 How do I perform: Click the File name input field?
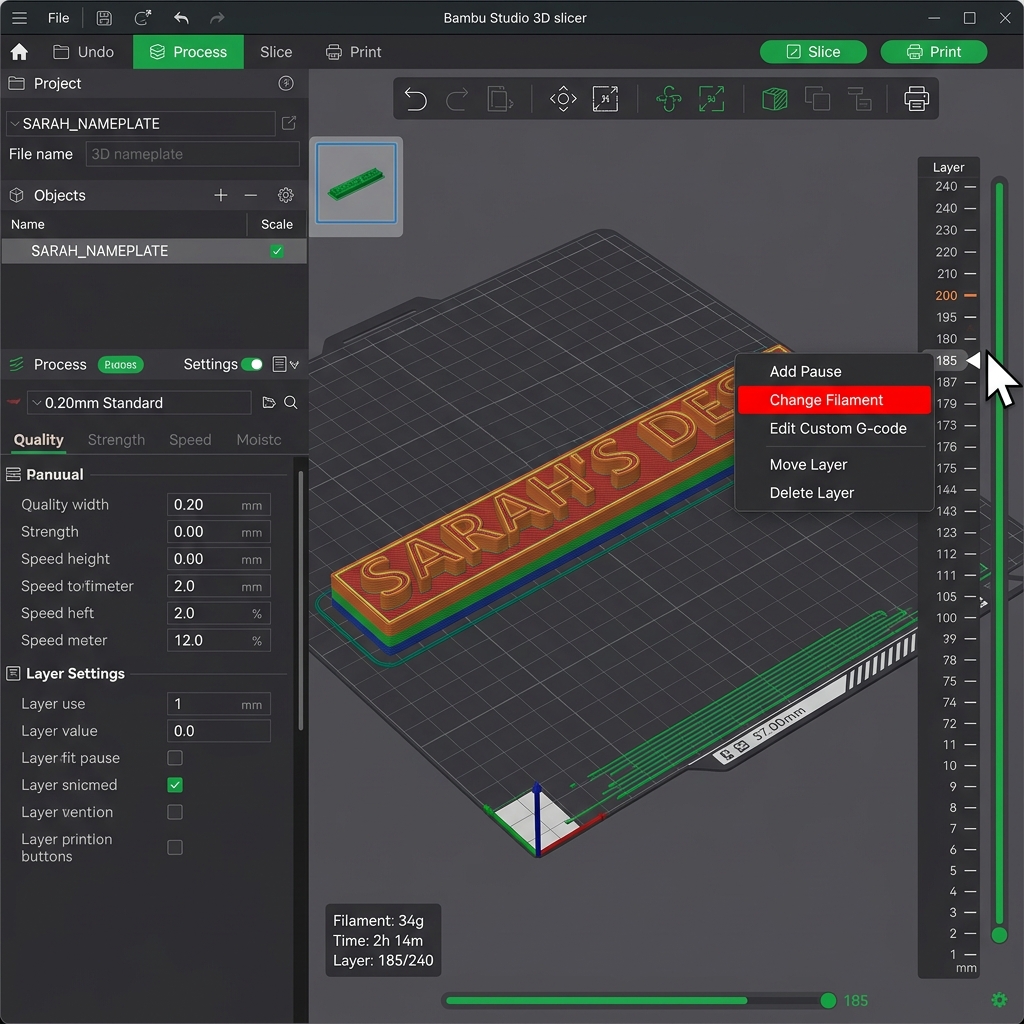click(x=192, y=154)
